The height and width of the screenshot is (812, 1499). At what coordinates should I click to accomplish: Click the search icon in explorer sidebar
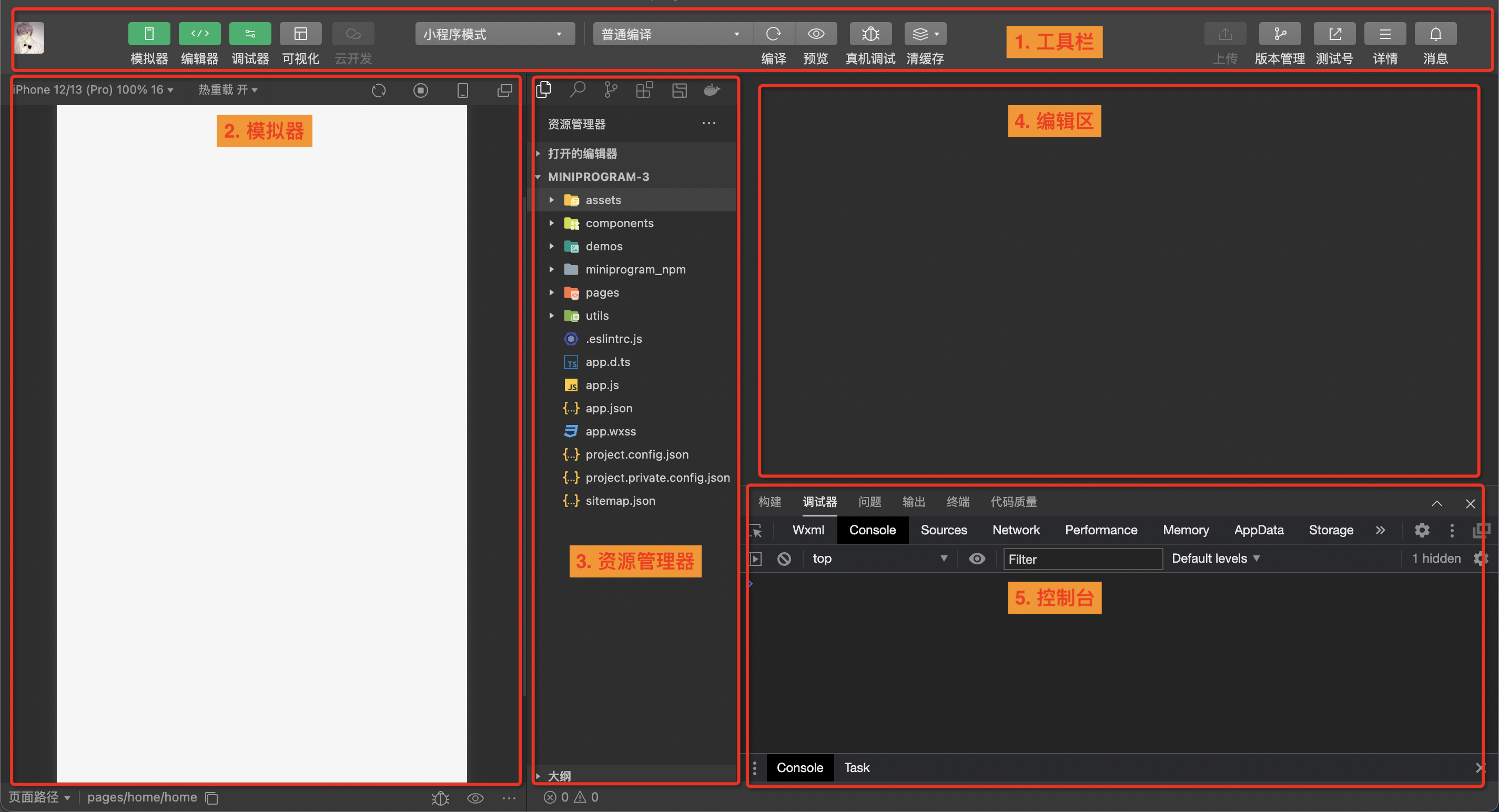(x=578, y=89)
